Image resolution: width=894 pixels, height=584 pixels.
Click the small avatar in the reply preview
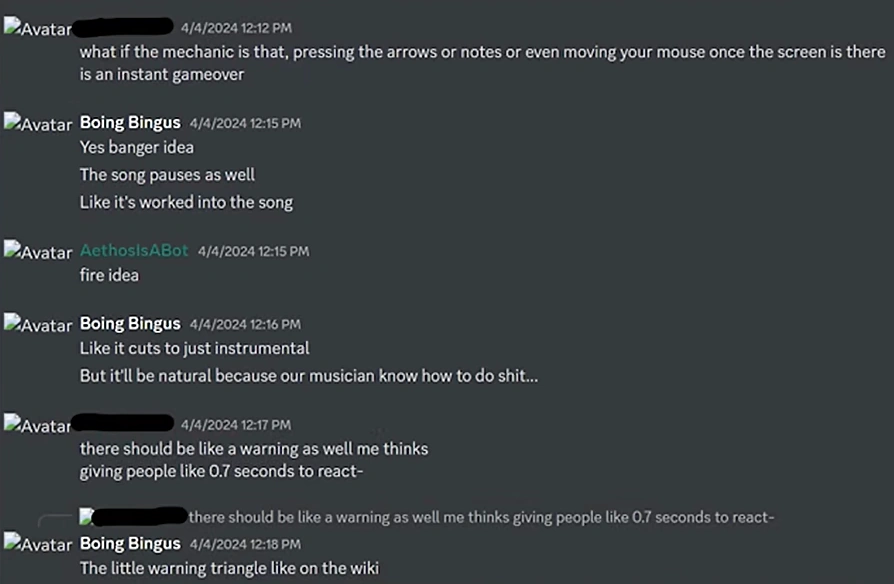pos(86,517)
